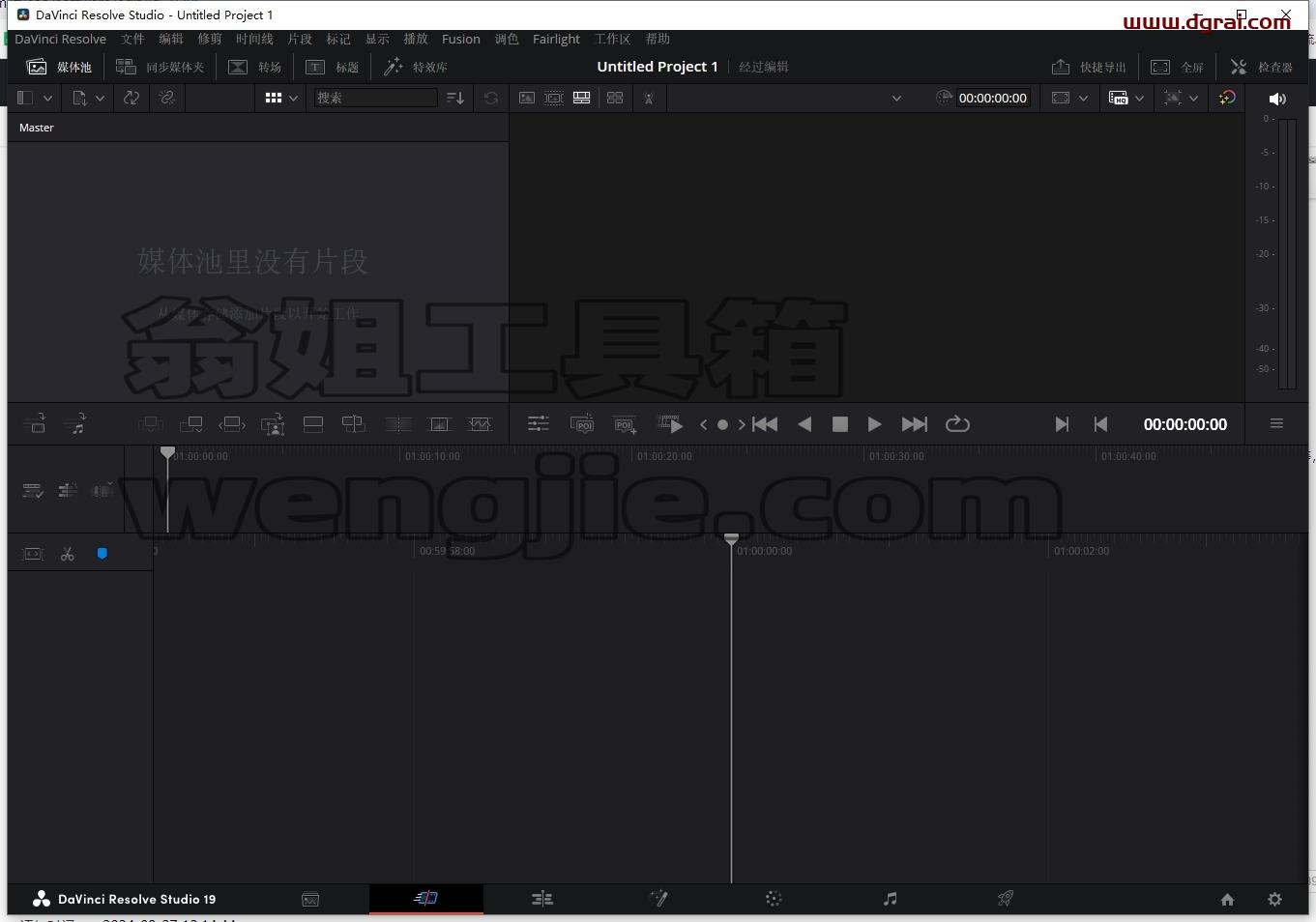The width and height of the screenshot is (1316, 922).
Task: Go to previous edit point
Action: 1100,424
